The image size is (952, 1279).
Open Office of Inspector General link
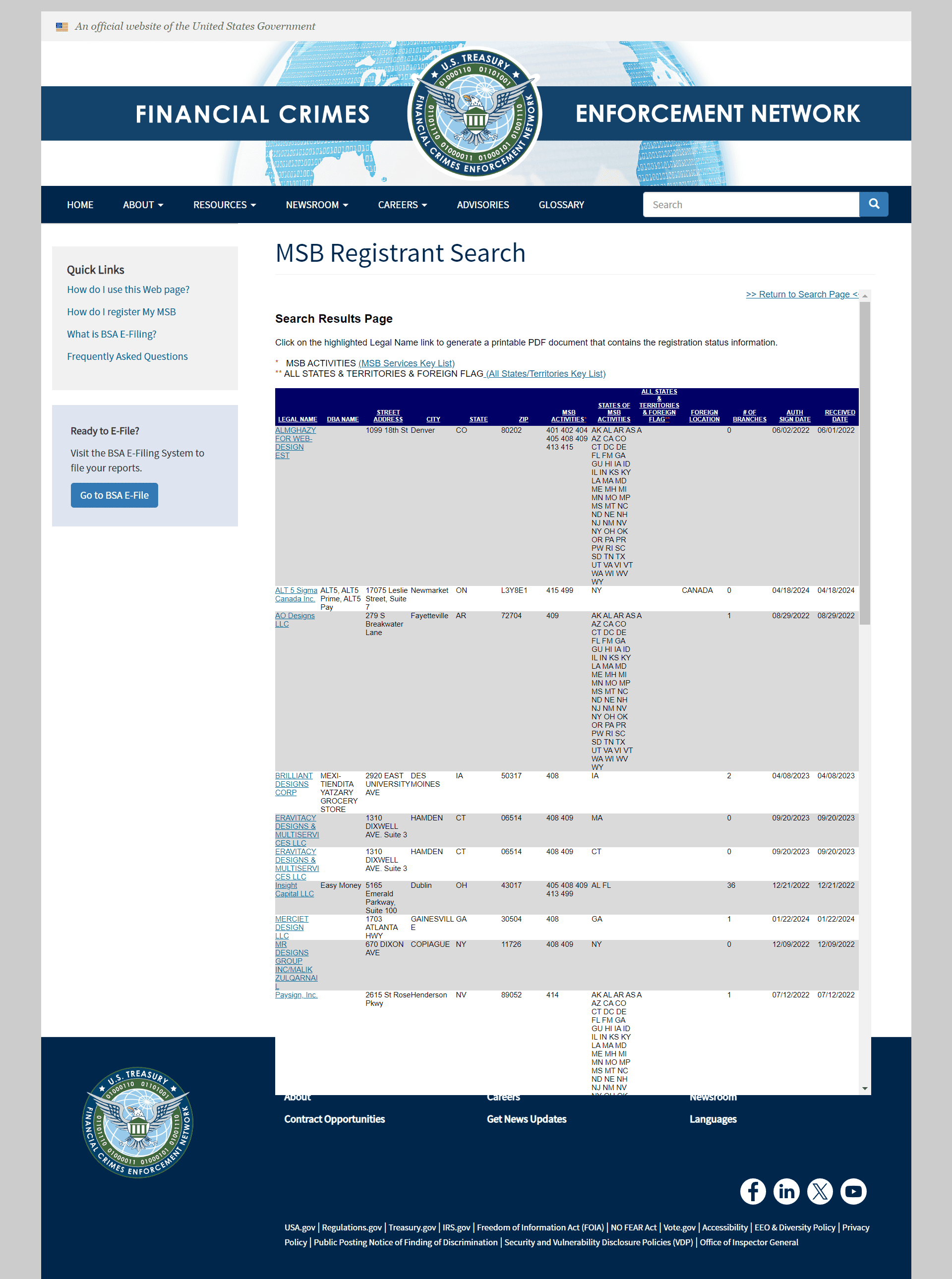(x=749, y=1242)
